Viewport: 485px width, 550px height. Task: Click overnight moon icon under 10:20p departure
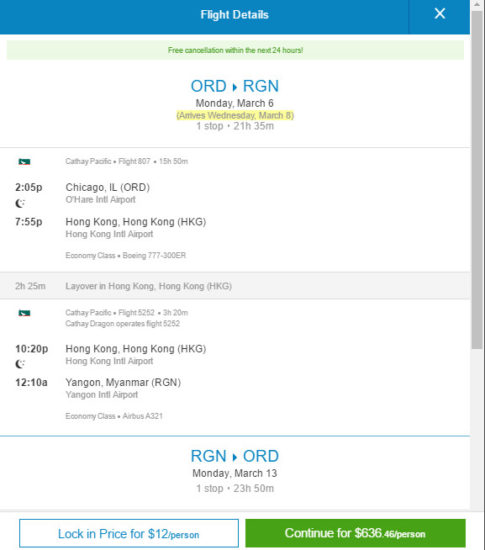coord(20,364)
